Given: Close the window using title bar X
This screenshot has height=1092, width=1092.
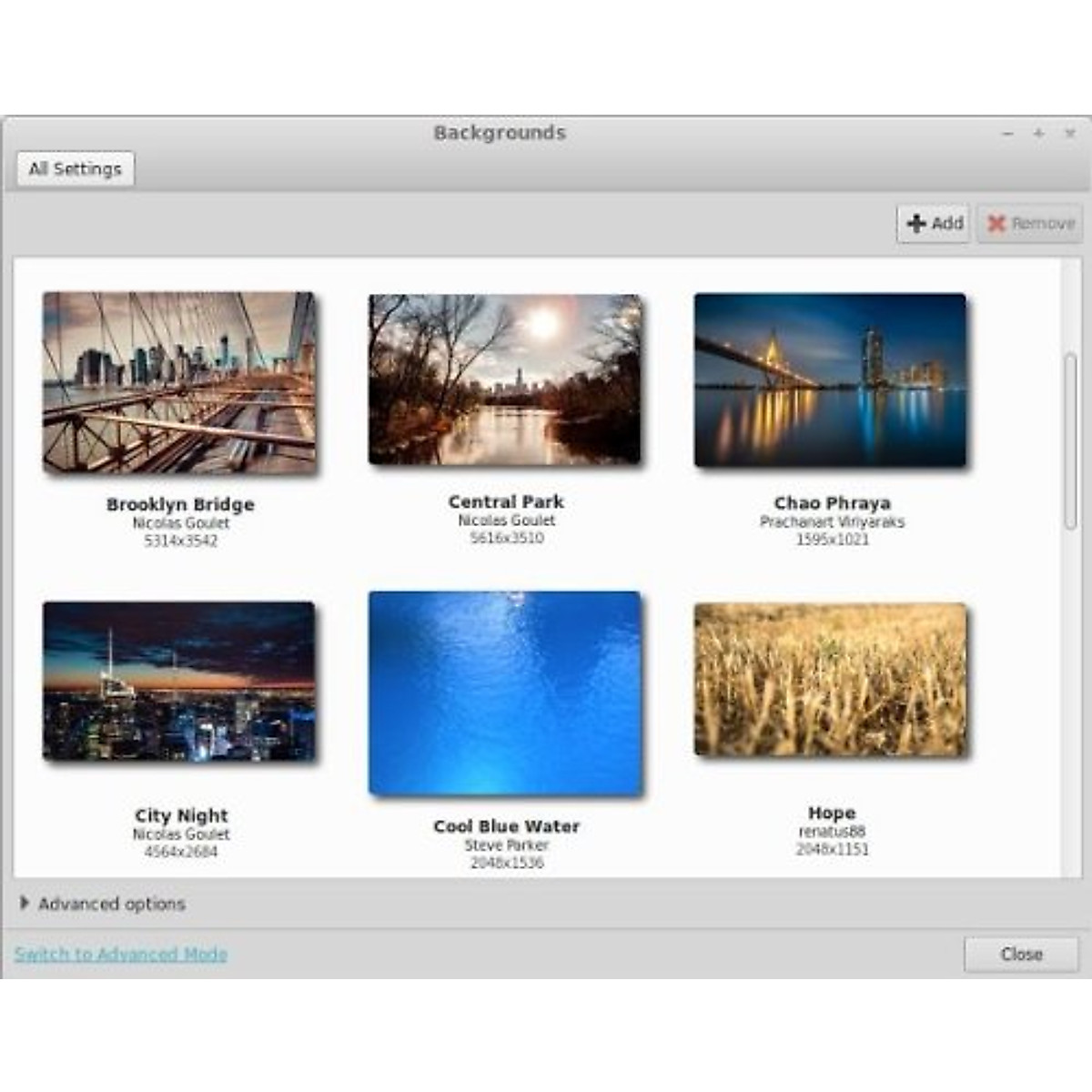Looking at the screenshot, I should (1070, 134).
